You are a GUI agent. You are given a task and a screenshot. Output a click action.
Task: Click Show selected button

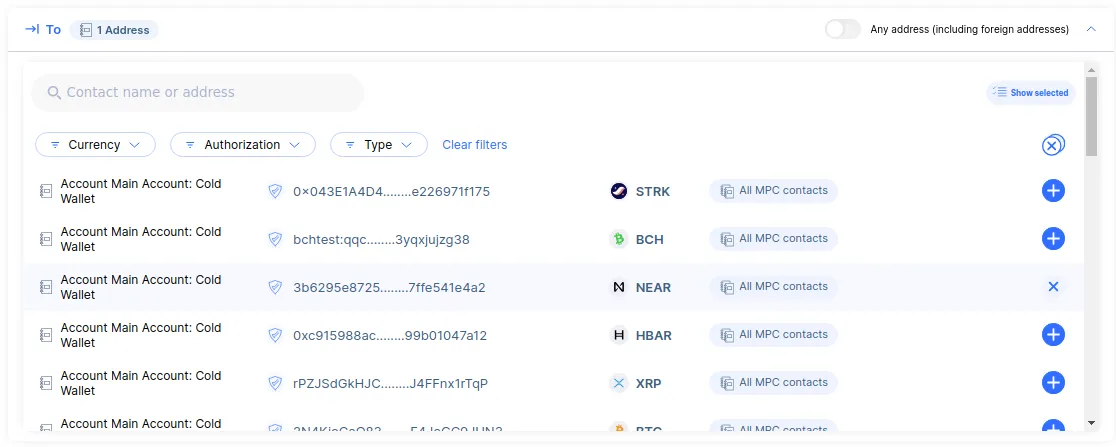[1031, 93]
